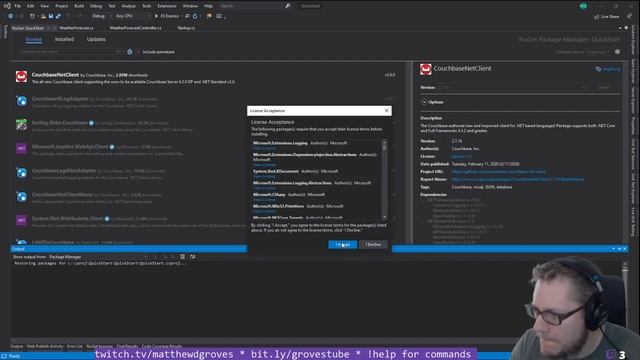The width and height of the screenshot is (640, 360).
Task: Click the I Decline button
Action: click(x=373, y=244)
